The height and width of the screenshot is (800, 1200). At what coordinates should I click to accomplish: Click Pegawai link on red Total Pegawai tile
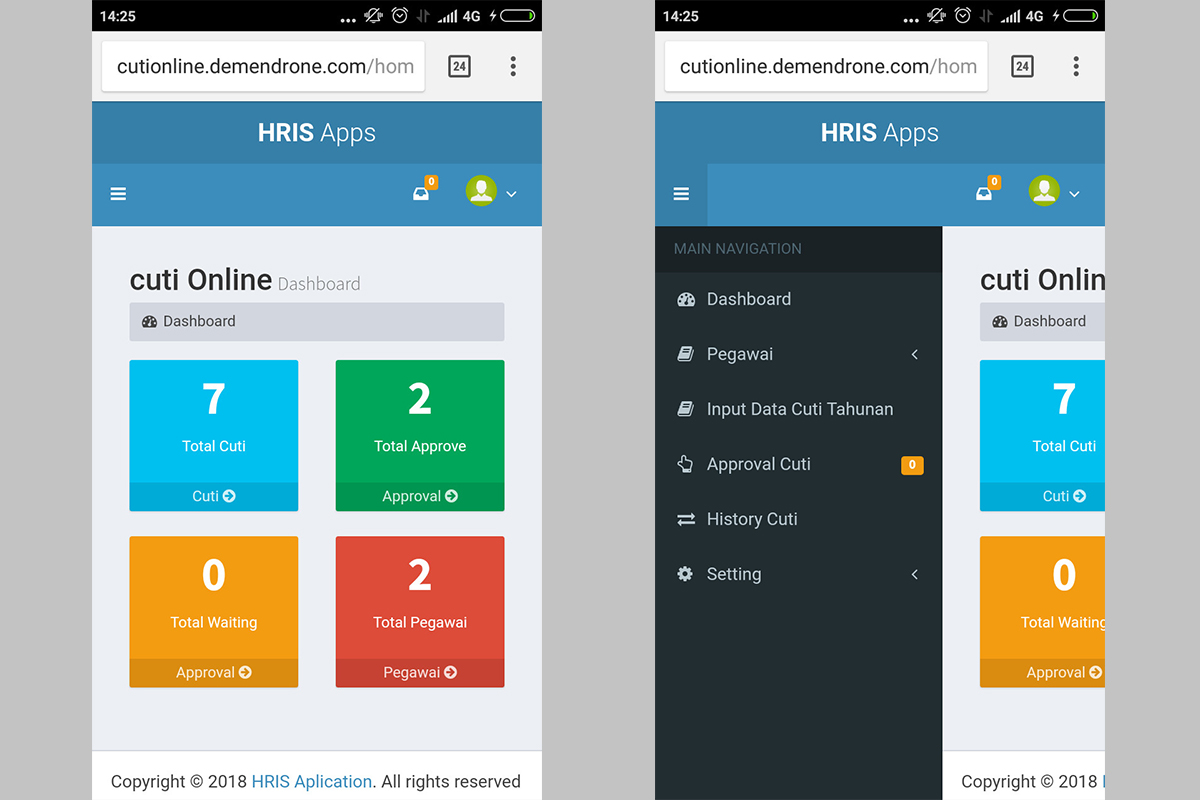420,673
